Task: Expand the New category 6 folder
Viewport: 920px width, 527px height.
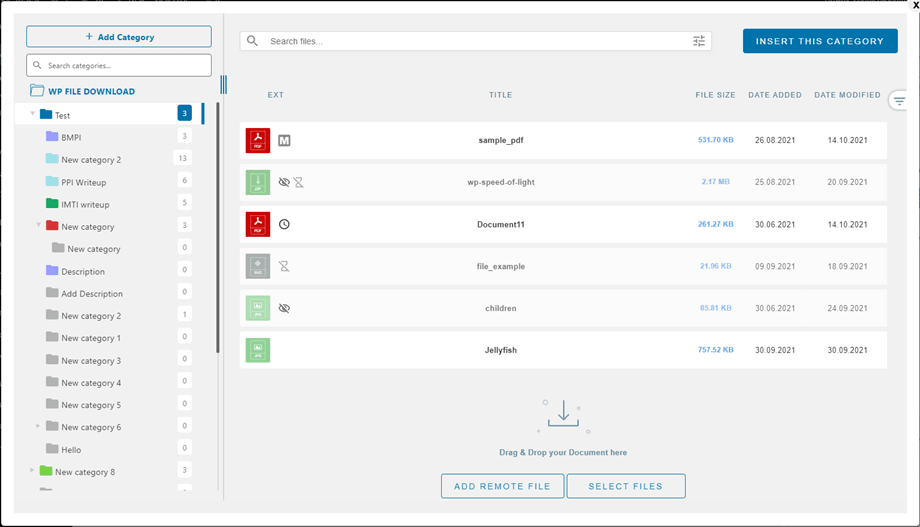Action: point(38,427)
